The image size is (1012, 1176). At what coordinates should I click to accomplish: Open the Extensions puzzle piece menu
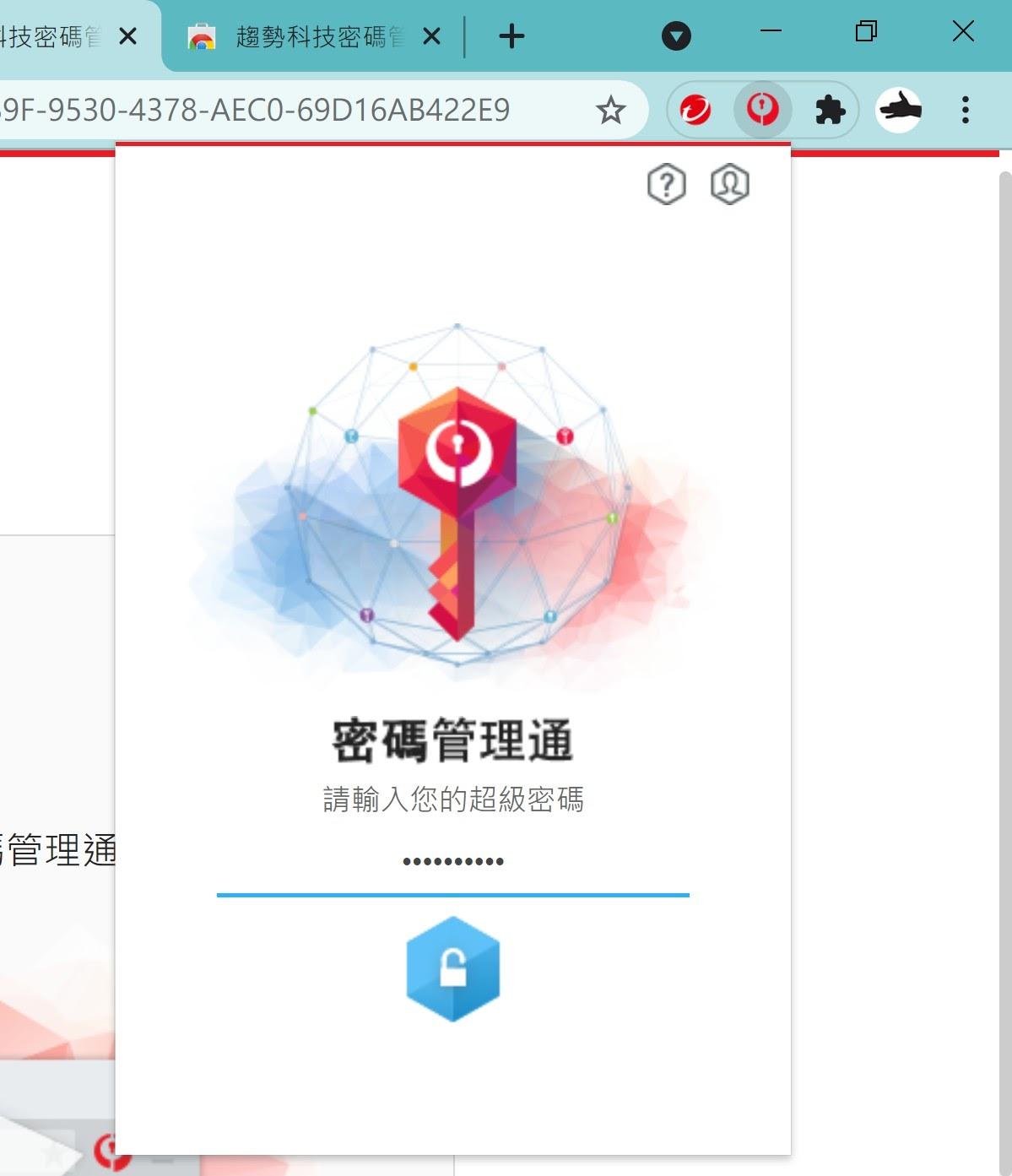(x=830, y=110)
